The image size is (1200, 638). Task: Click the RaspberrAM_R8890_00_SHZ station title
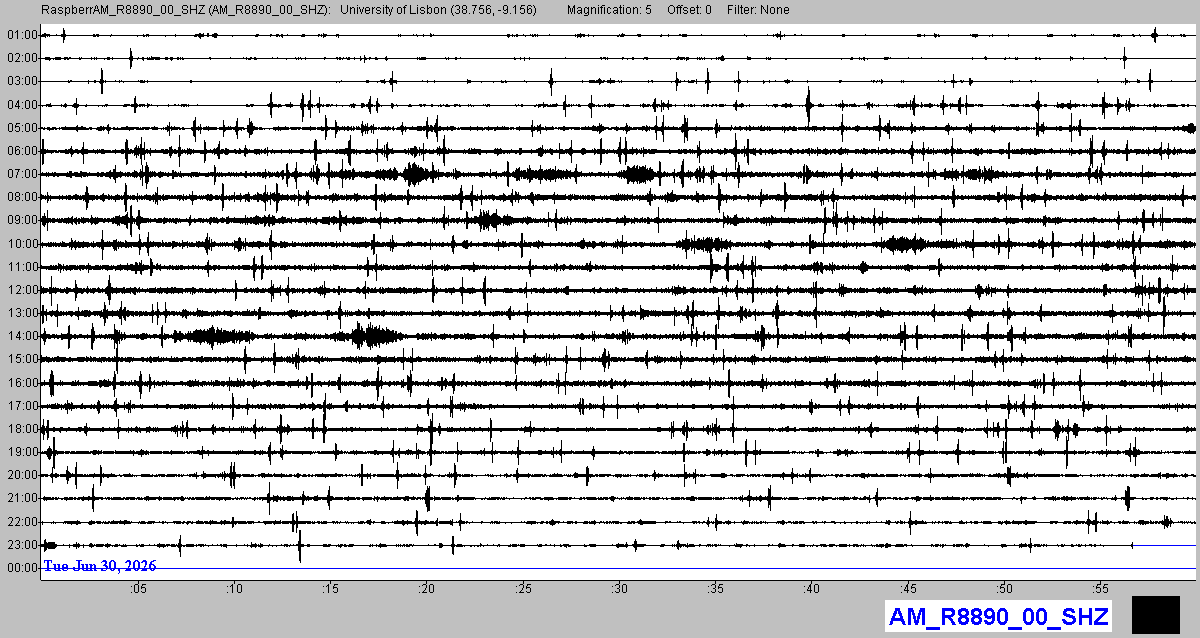point(186,10)
